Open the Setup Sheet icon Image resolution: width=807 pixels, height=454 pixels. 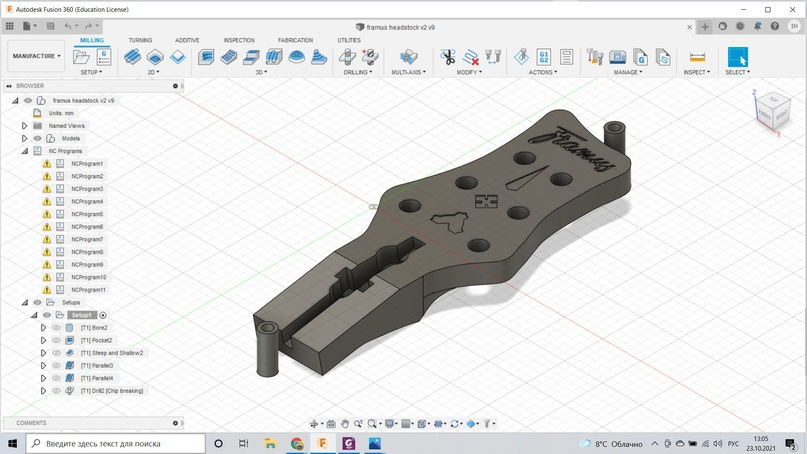coord(567,57)
